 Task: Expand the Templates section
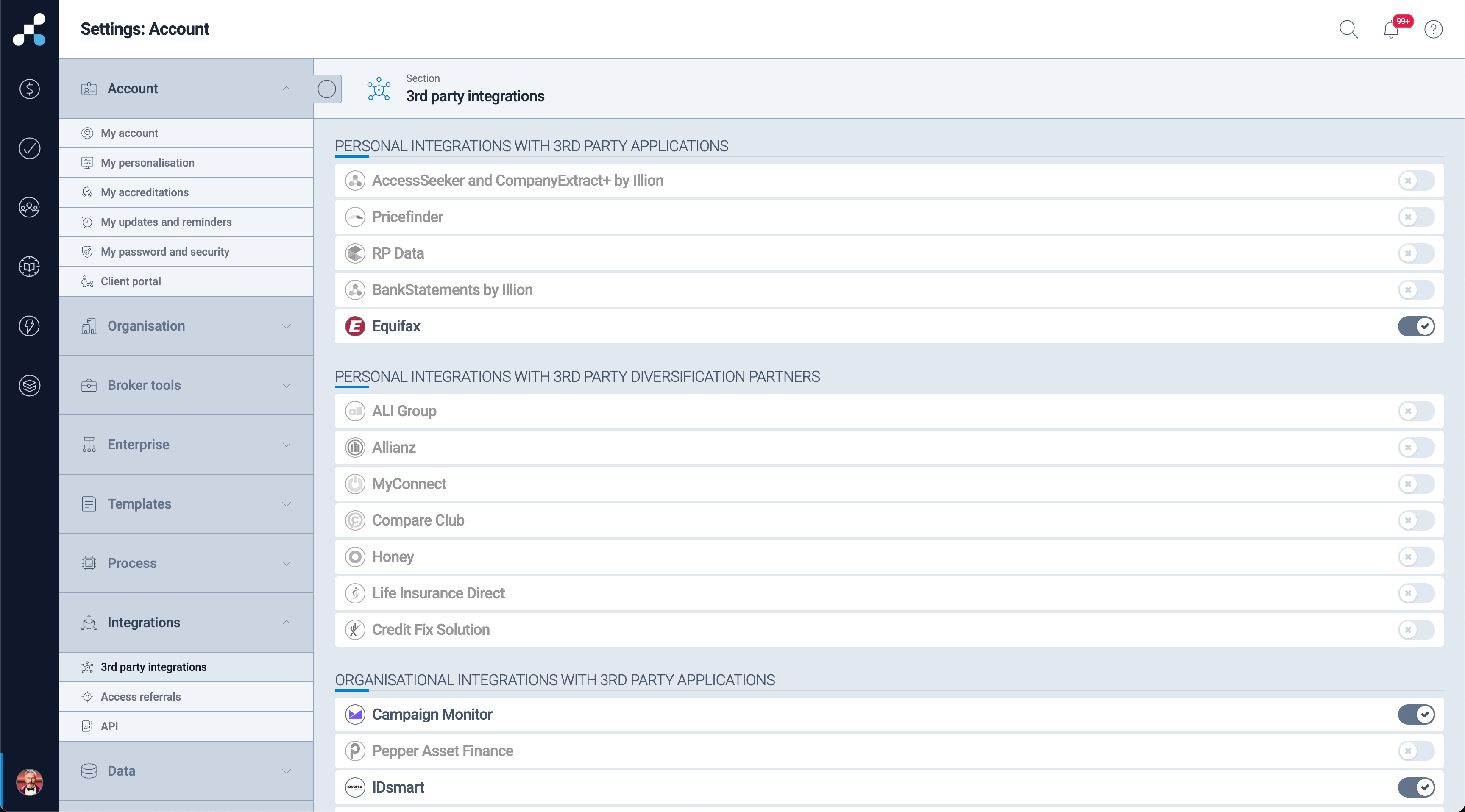186,504
